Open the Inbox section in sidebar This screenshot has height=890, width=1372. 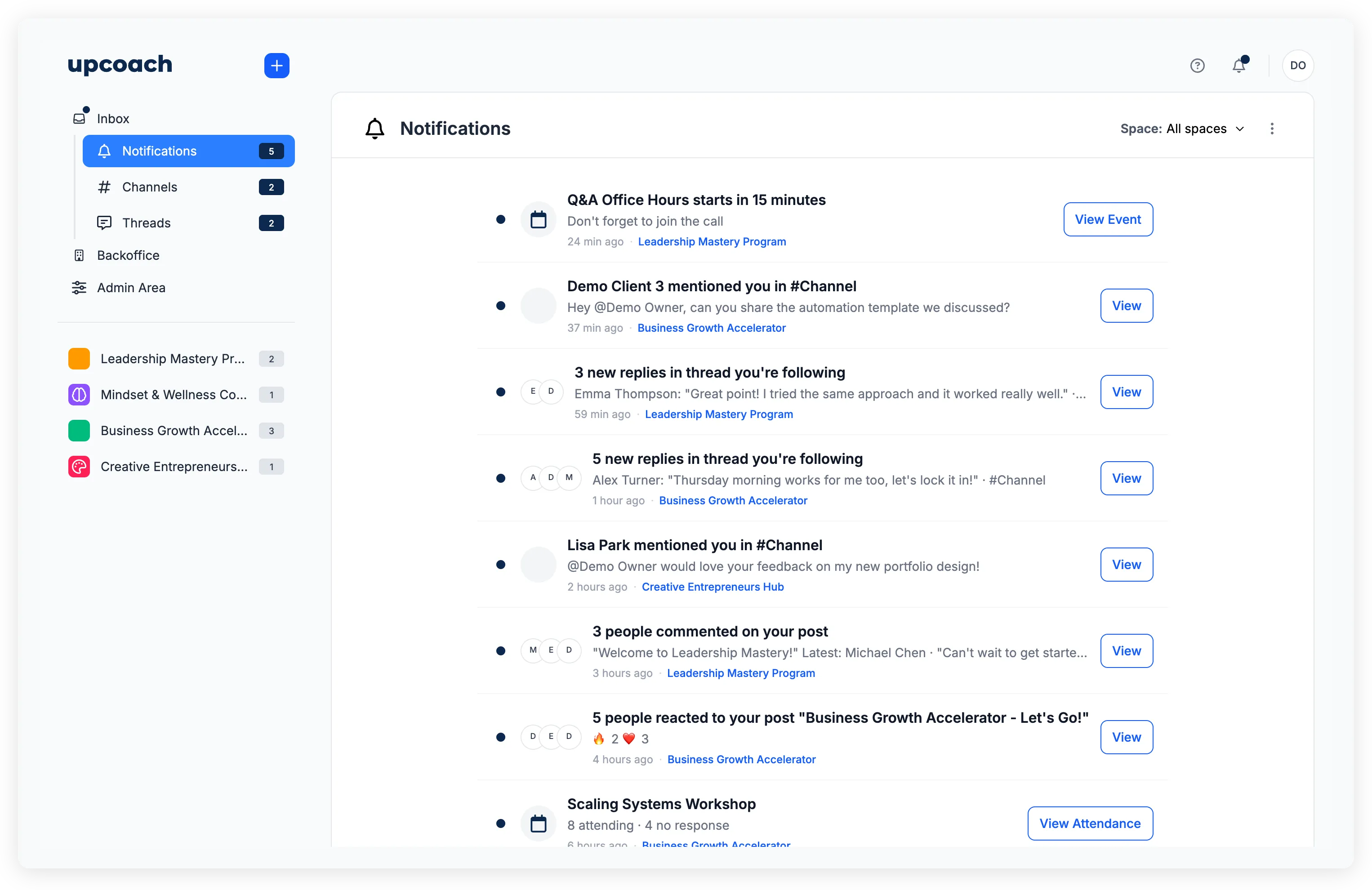[112, 118]
